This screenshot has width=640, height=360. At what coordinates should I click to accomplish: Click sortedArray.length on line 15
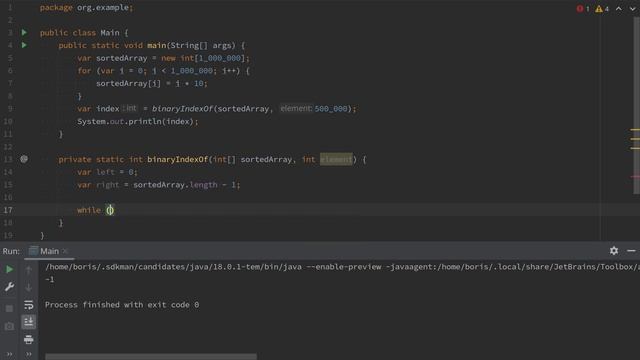click(x=175, y=184)
